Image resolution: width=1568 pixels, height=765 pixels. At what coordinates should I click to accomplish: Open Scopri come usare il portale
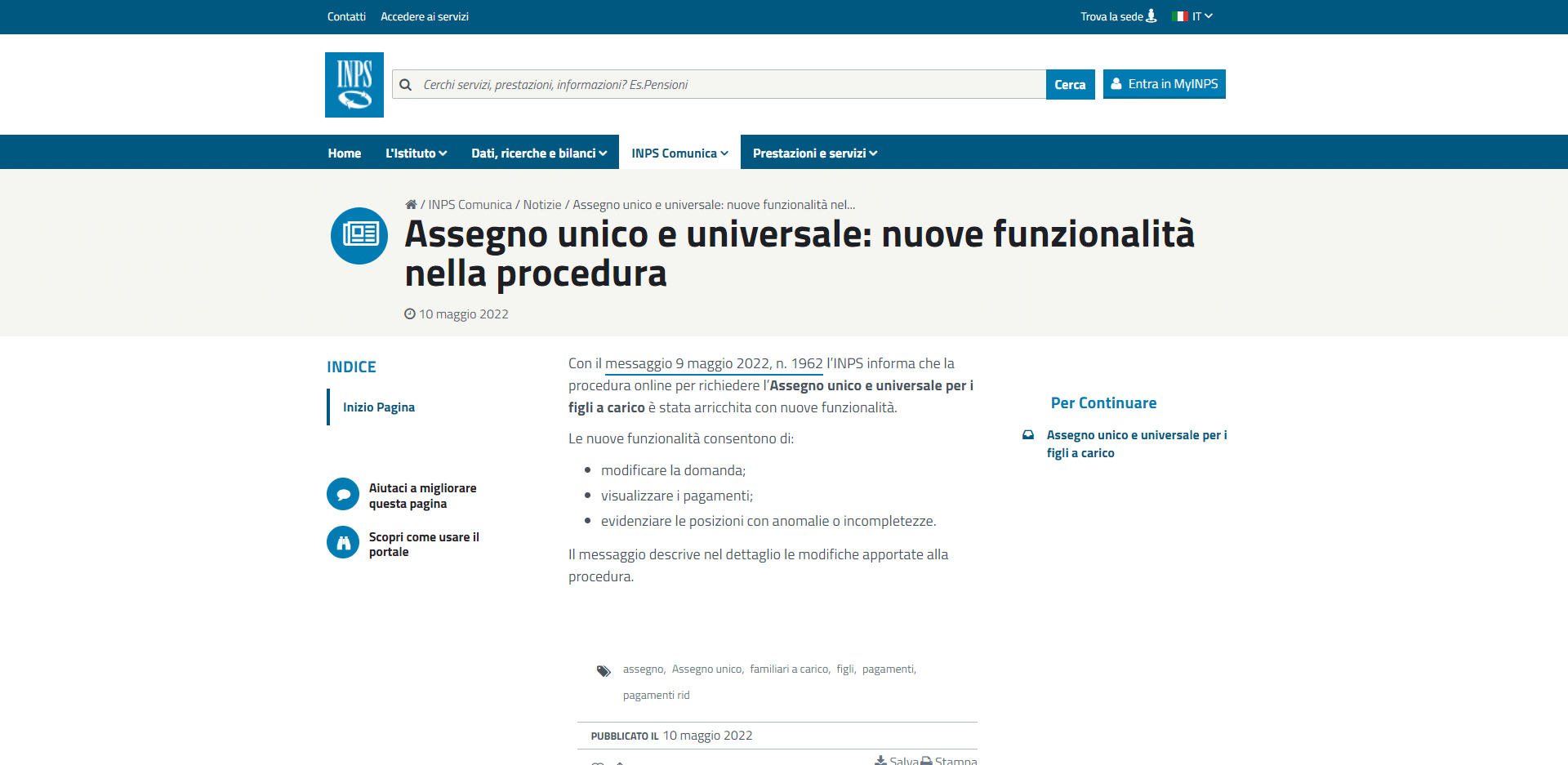click(x=424, y=544)
